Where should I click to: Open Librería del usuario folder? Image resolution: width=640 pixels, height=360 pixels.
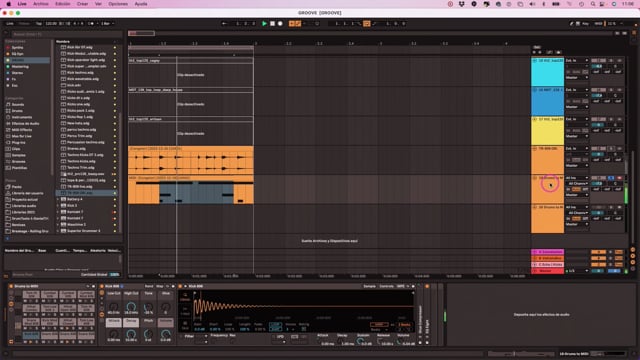coord(27,193)
